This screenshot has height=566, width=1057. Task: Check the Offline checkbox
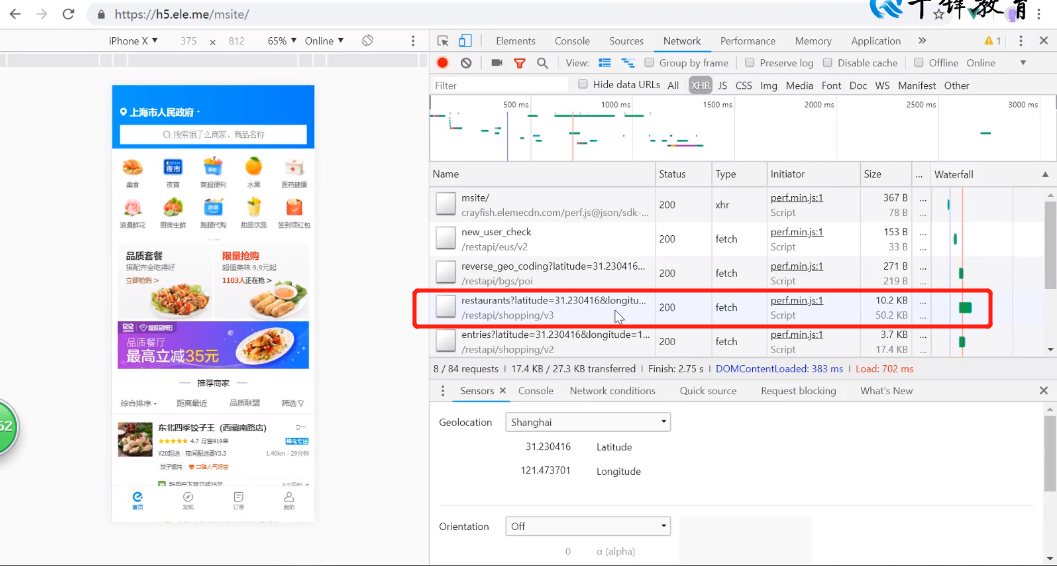pos(918,63)
